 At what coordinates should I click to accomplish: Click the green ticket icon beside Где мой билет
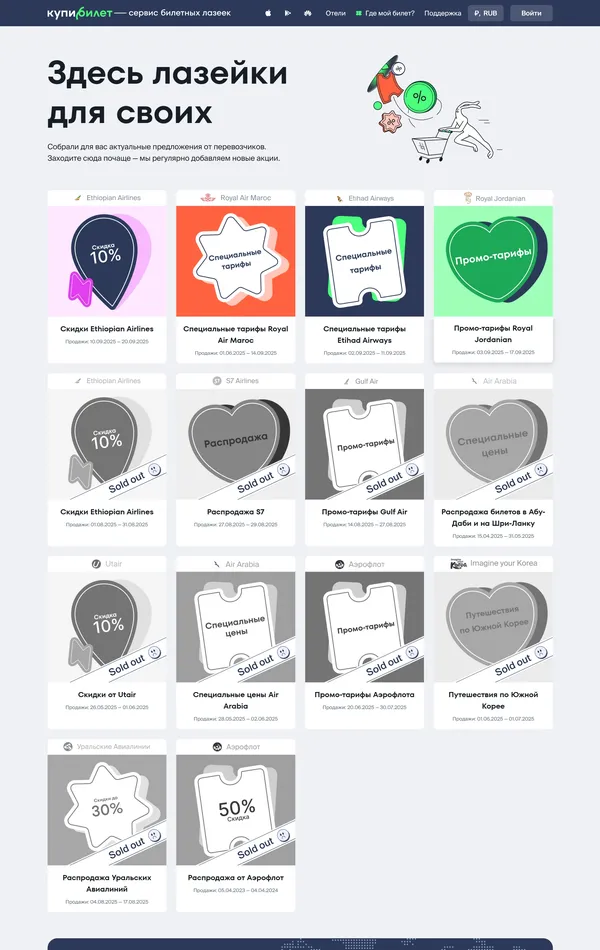[359, 13]
